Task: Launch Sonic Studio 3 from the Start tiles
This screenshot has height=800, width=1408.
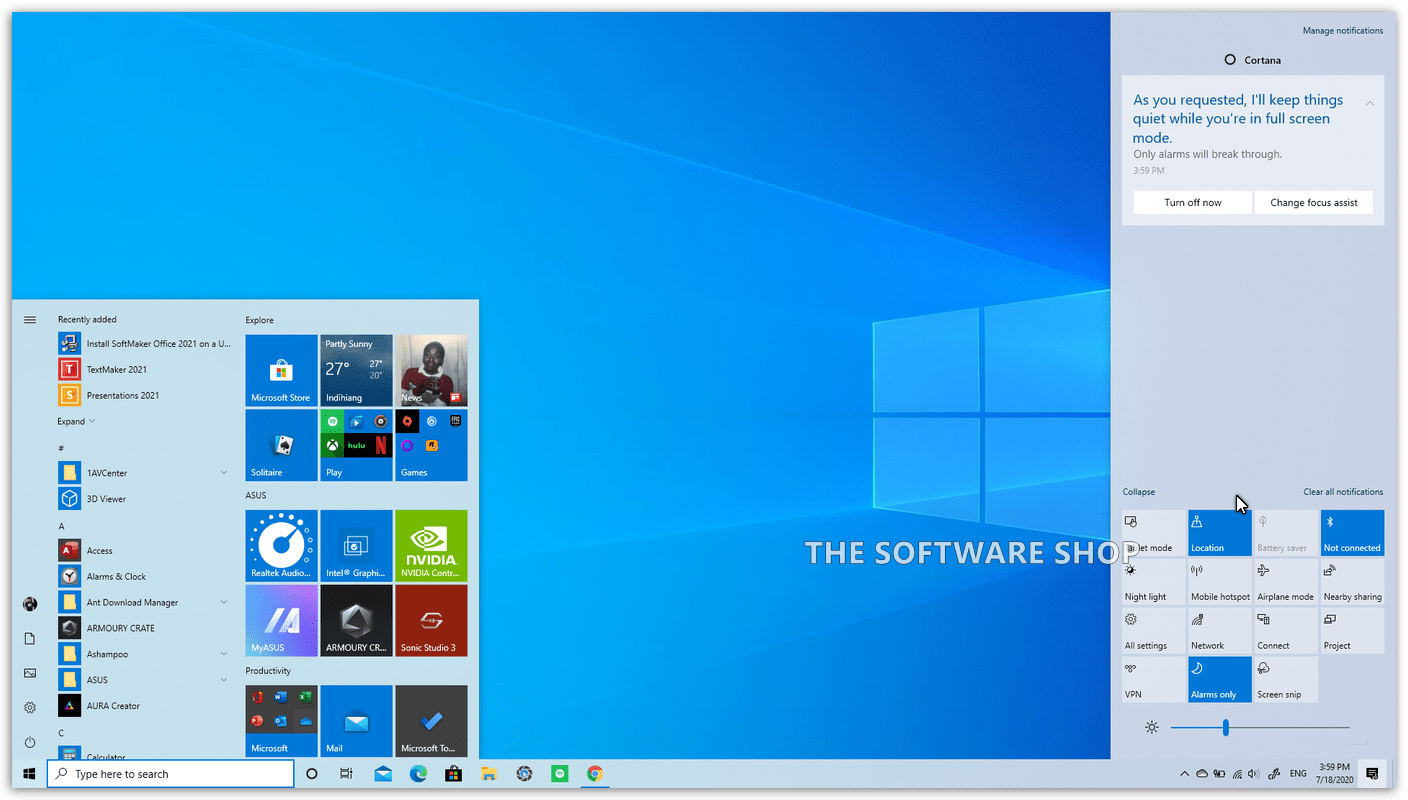Action: (431, 620)
